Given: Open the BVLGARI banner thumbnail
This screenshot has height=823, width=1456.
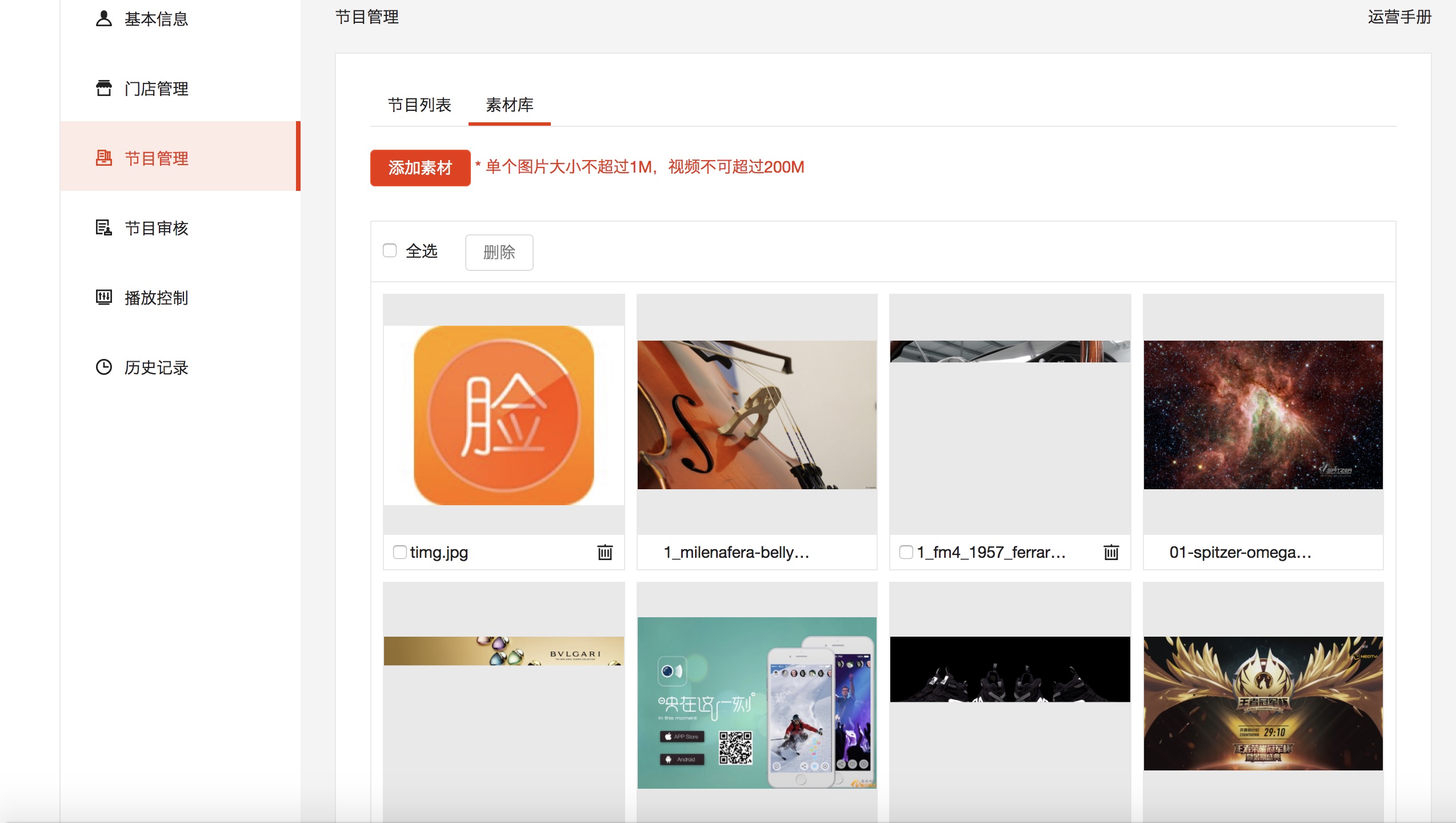Looking at the screenshot, I should click(504, 651).
